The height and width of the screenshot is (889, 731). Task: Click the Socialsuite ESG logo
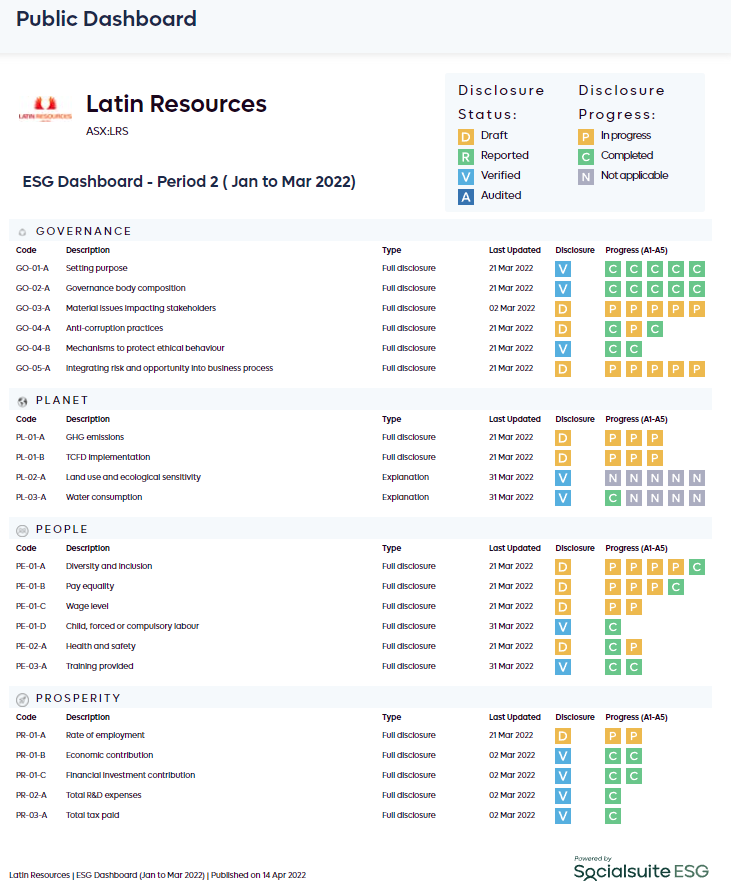click(x=641, y=868)
